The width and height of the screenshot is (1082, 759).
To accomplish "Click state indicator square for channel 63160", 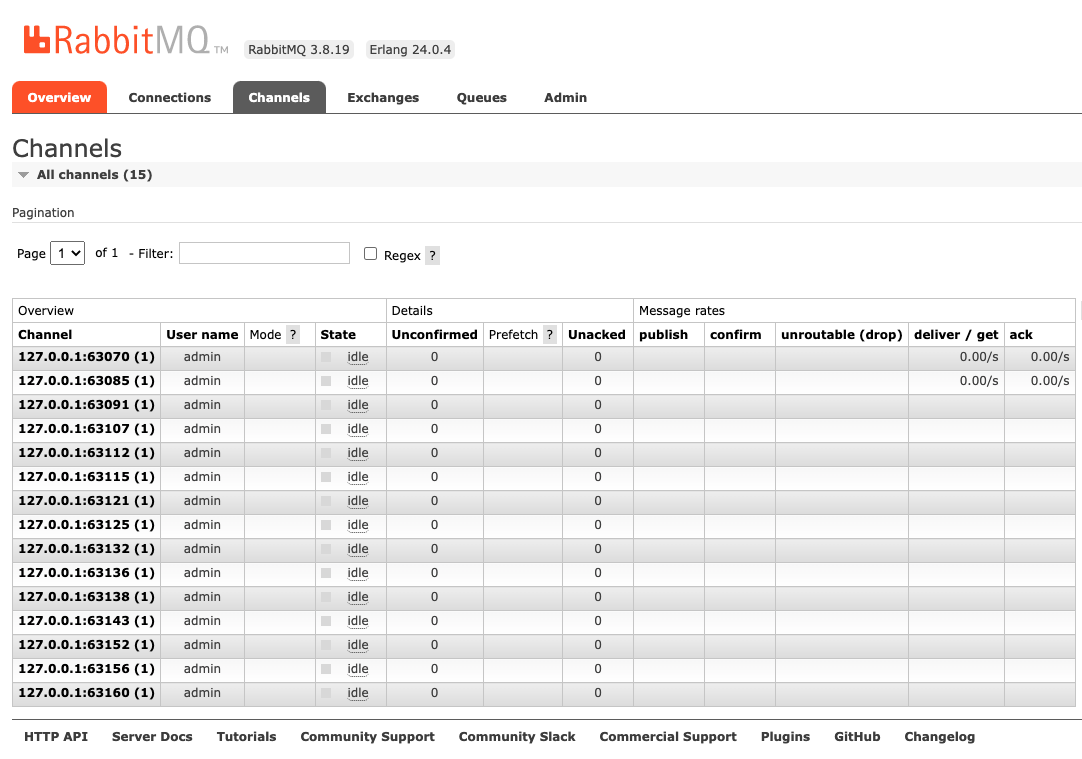I will [326, 693].
